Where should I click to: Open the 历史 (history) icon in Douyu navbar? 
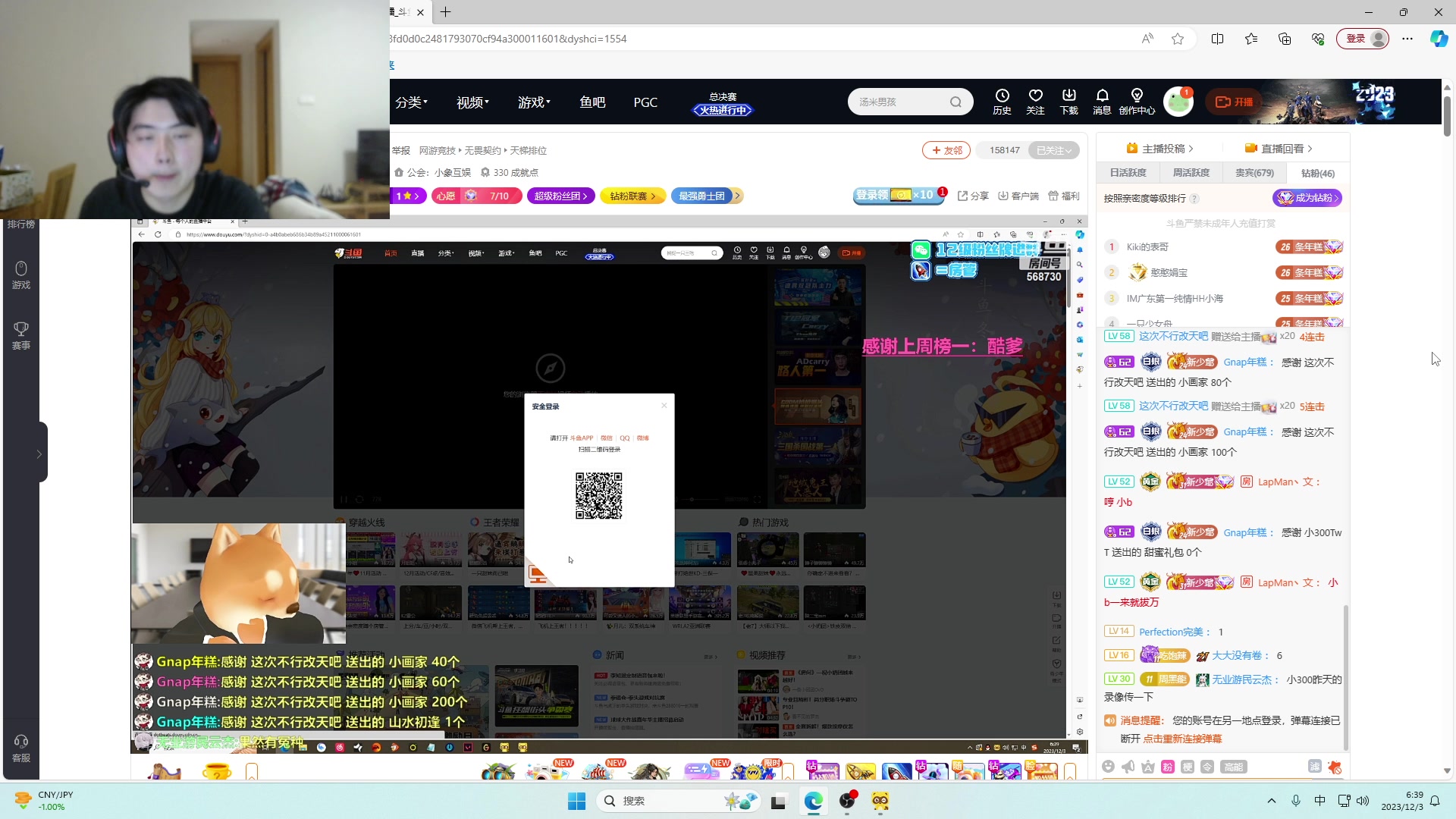coord(1002,101)
